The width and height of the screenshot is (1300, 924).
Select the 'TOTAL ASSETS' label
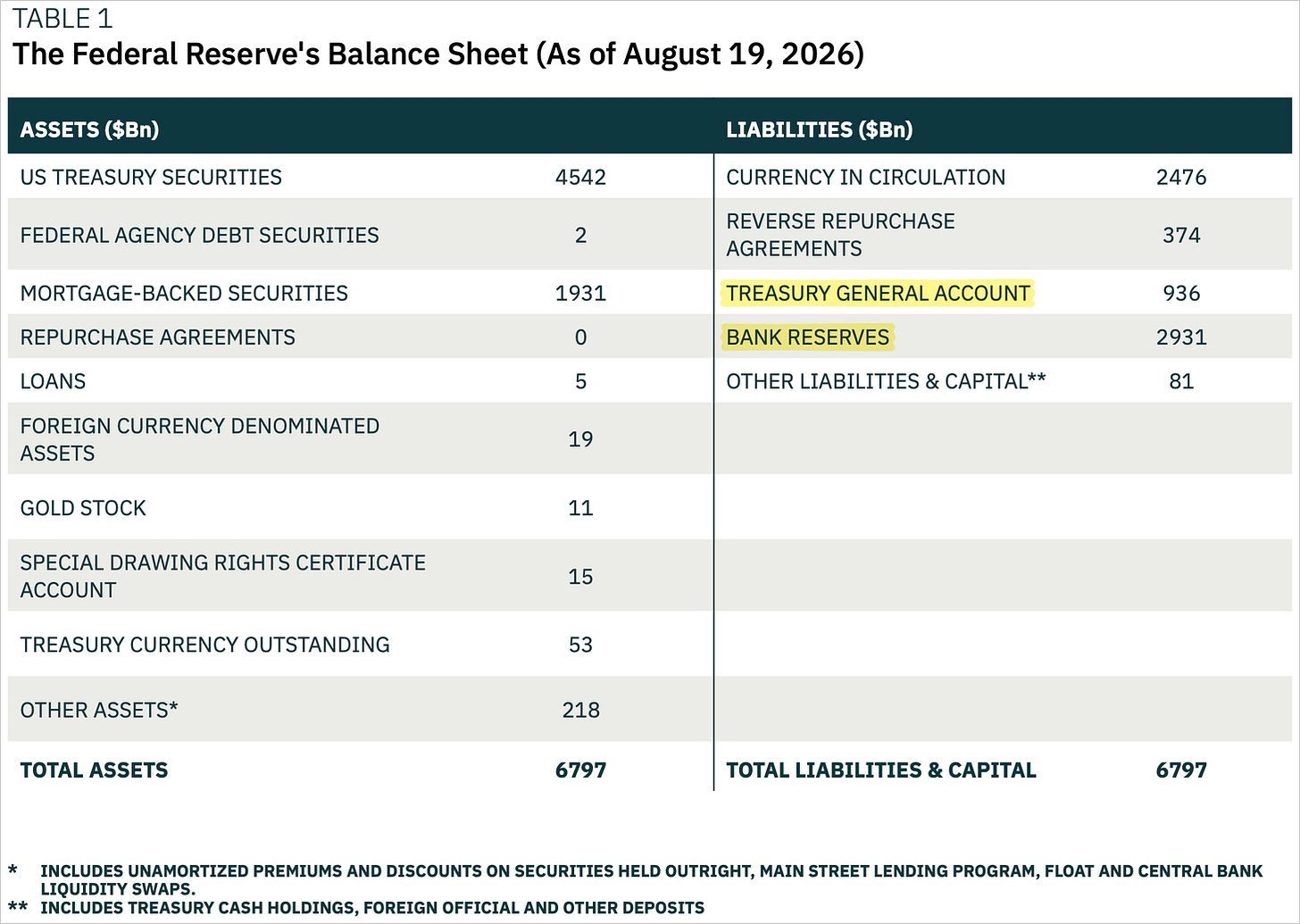click(x=94, y=770)
